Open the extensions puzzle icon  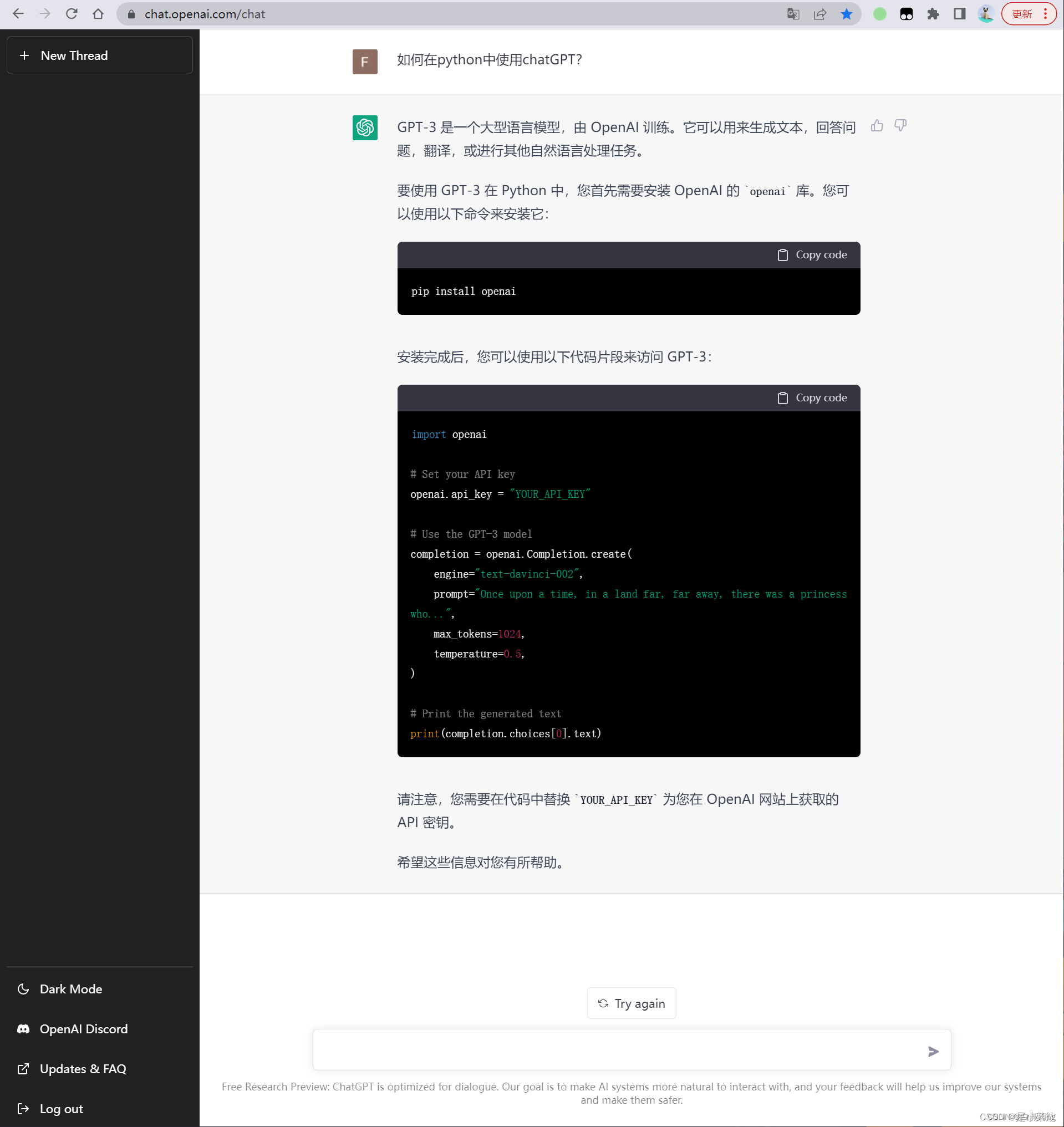coord(933,14)
